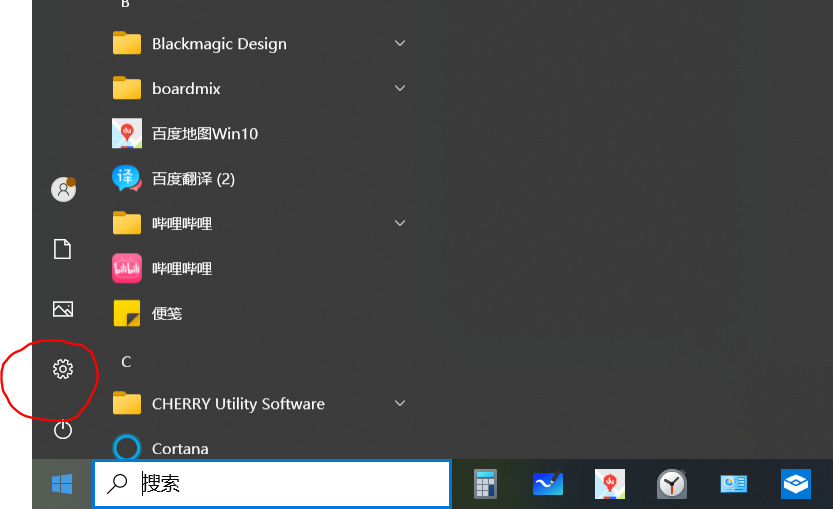Viewport: 833px width, 509px height.
Task: Select the 百度地图Win10 label
Action: pos(205,133)
